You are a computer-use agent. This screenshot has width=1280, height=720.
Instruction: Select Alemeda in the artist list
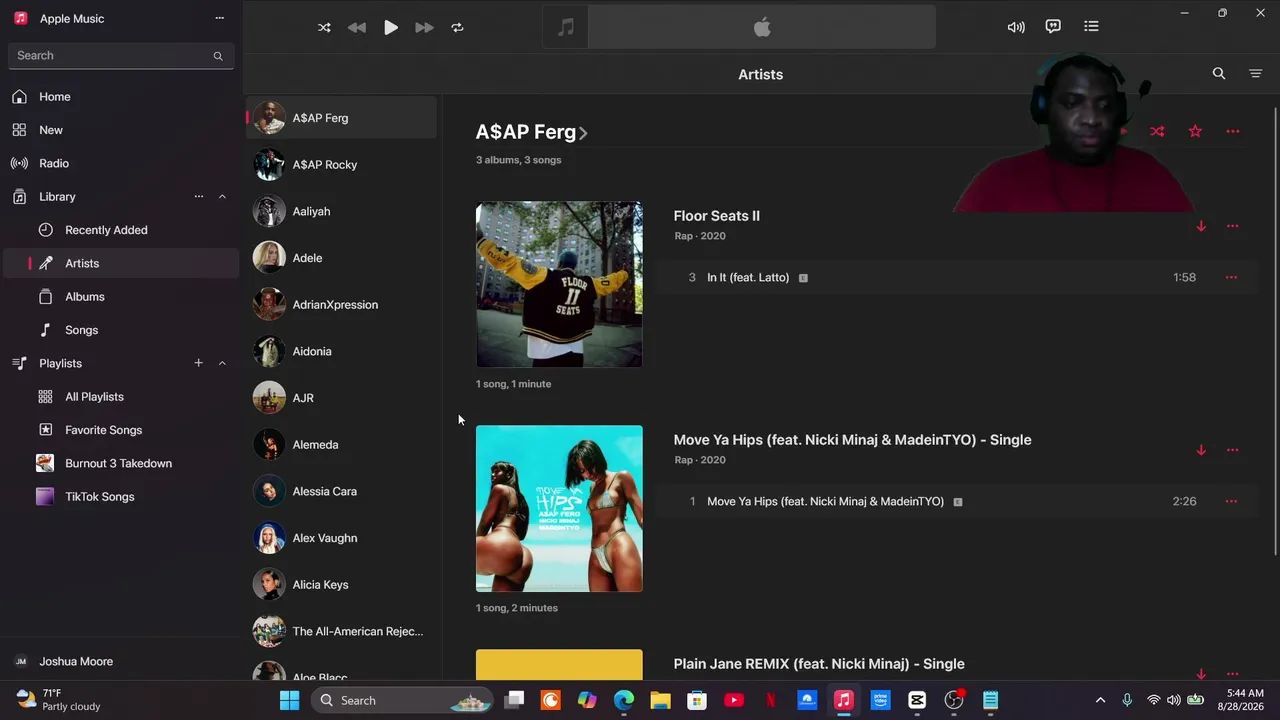click(x=341, y=445)
